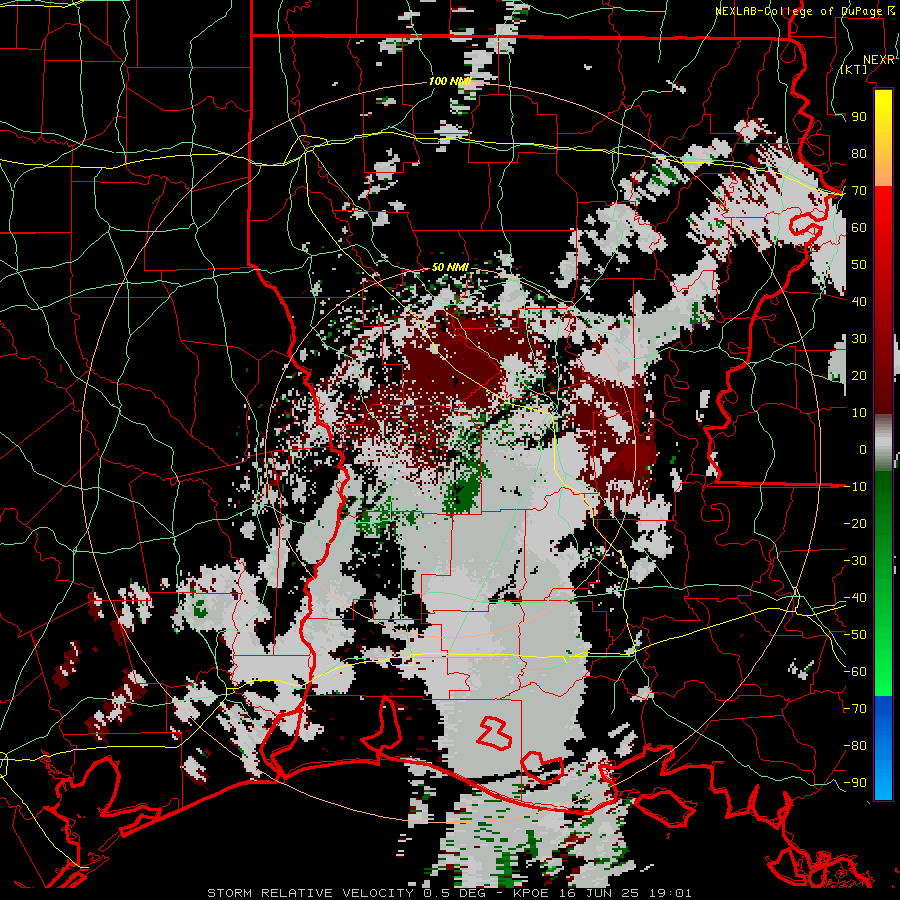Click the 70 value on the velocity scale
The image size is (900, 900).
(859, 191)
